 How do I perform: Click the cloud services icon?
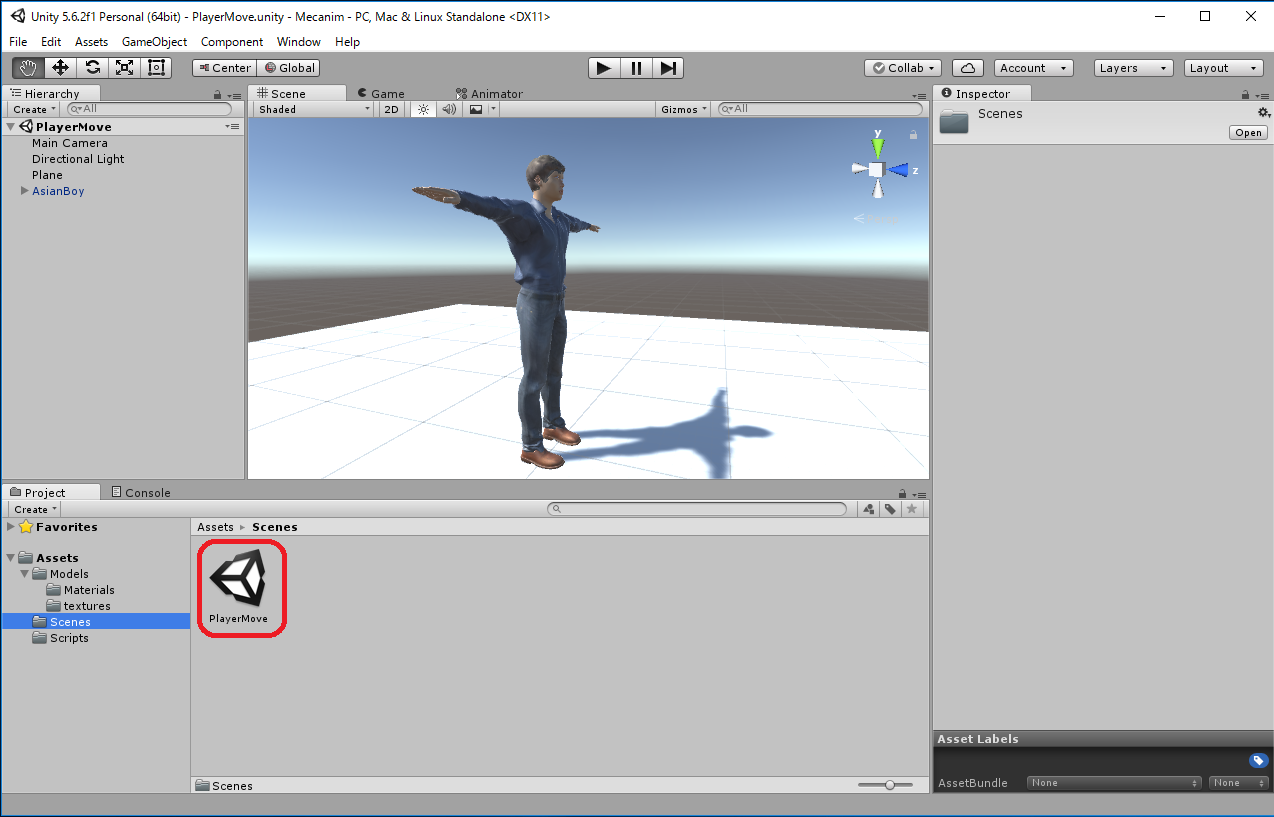(967, 68)
